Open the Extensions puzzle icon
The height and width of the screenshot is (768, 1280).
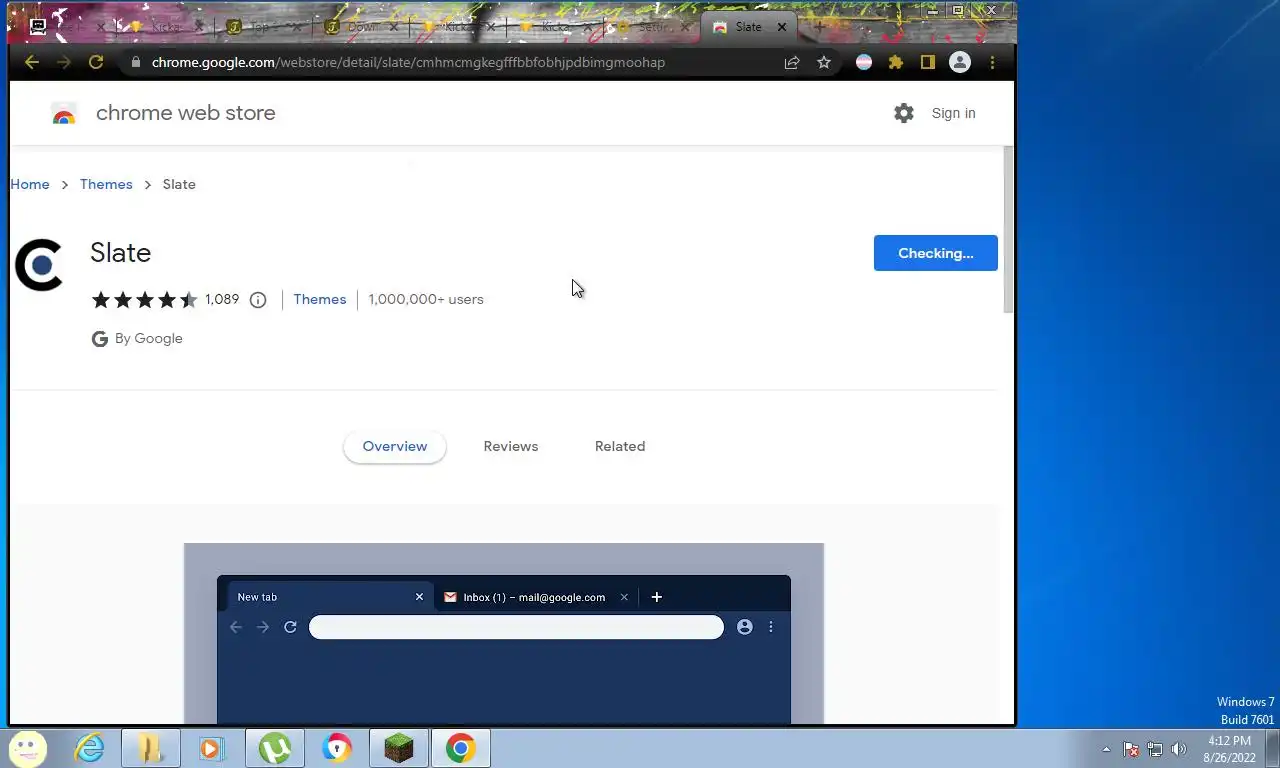(896, 62)
